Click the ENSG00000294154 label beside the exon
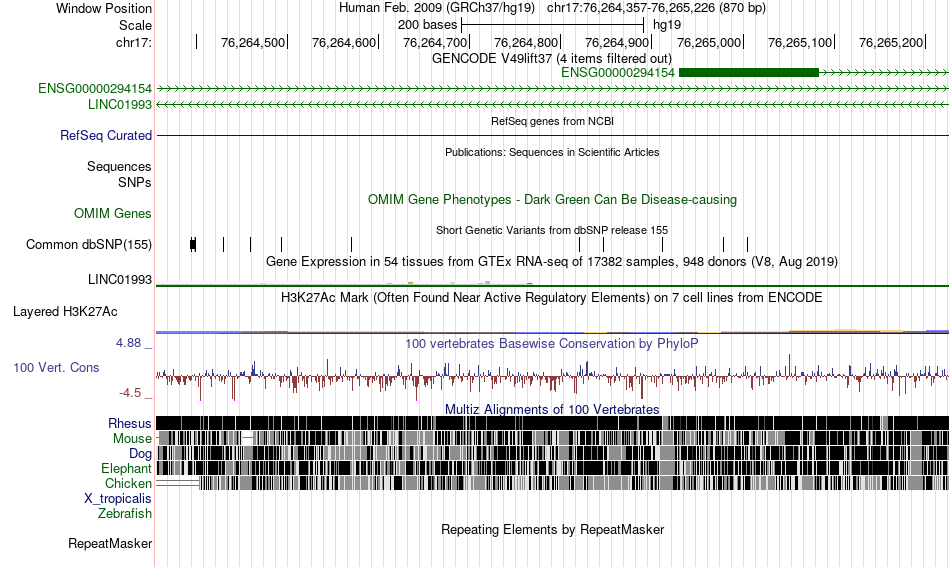 click(x=617, y=73)
